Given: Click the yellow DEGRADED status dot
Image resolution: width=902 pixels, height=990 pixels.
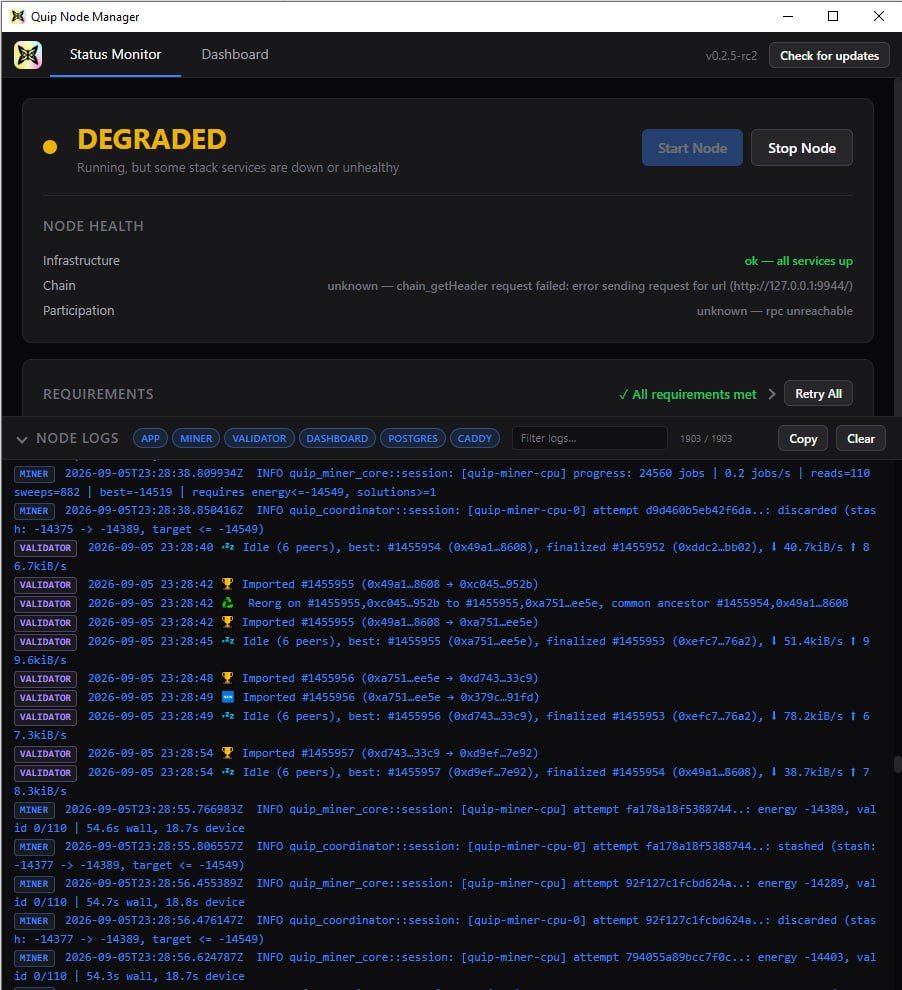Looking at the screenshot, I should pyautogui.click(x=50, y=147).
